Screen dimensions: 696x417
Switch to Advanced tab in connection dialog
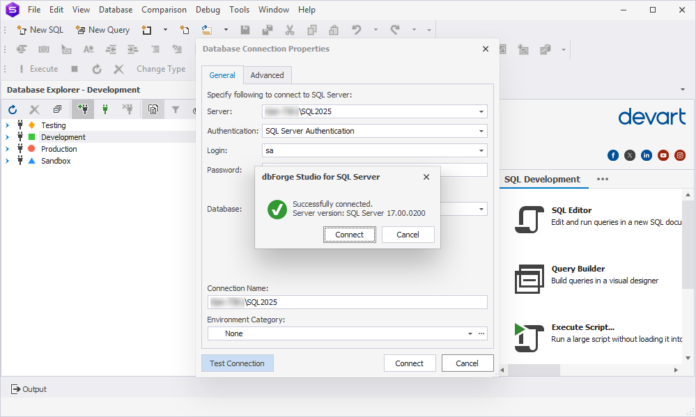(x=267, y=75)
